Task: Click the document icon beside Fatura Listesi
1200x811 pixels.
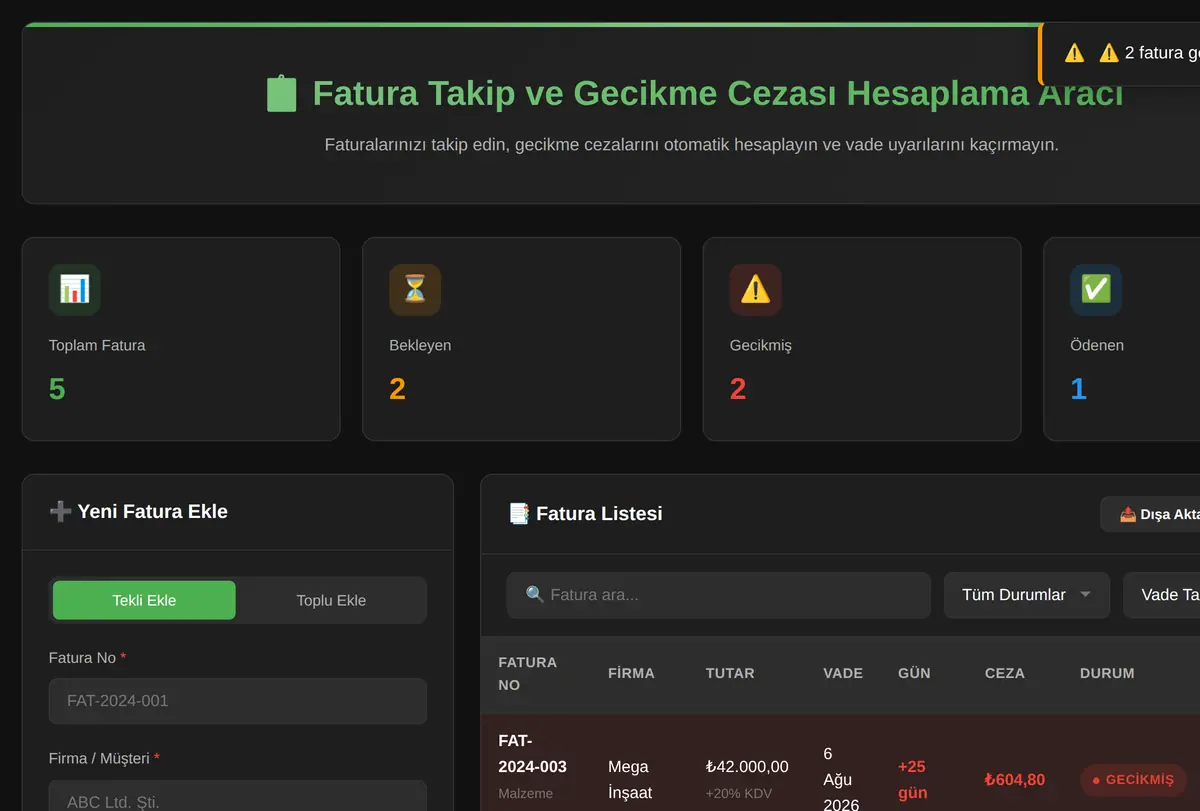Action: [519, 513]
